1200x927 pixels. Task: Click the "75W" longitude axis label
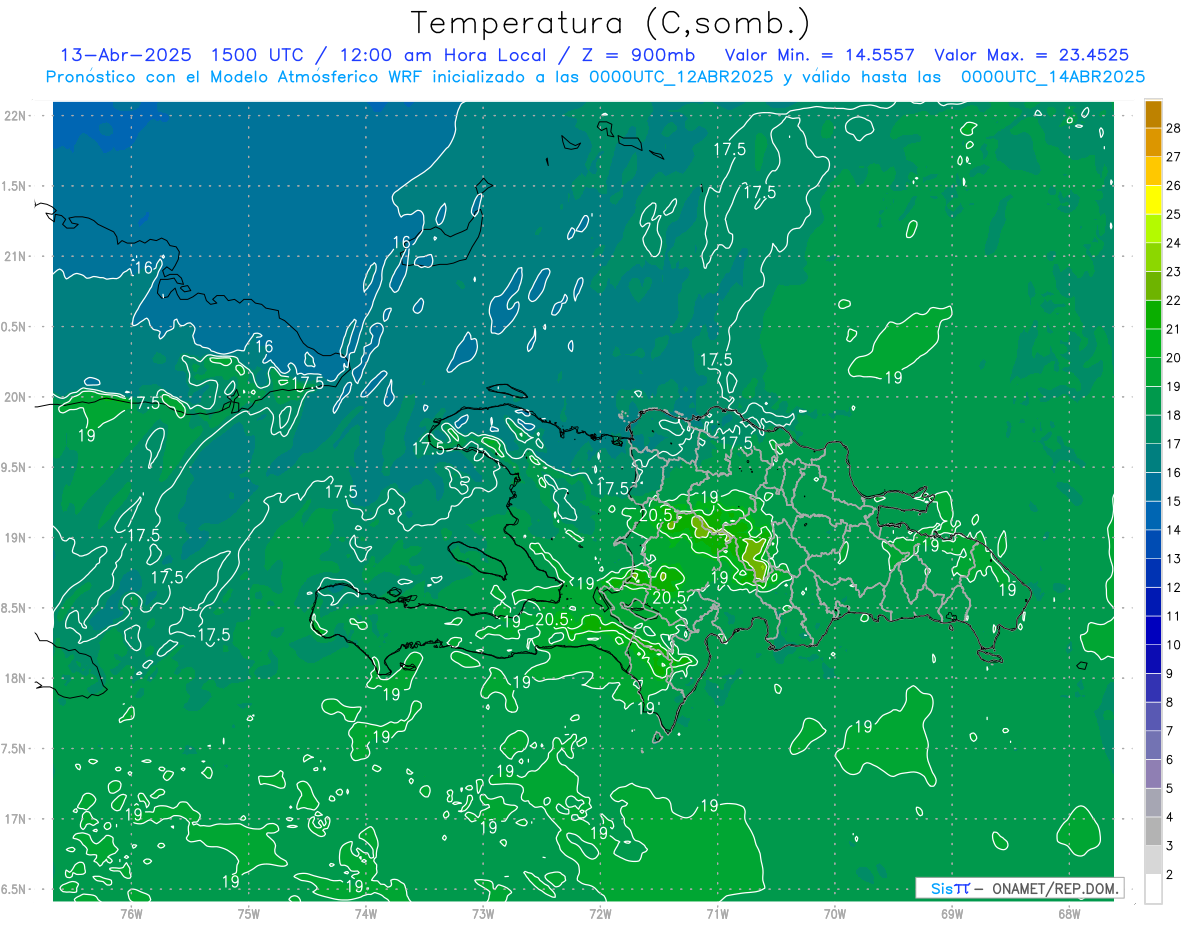point(249,913)
